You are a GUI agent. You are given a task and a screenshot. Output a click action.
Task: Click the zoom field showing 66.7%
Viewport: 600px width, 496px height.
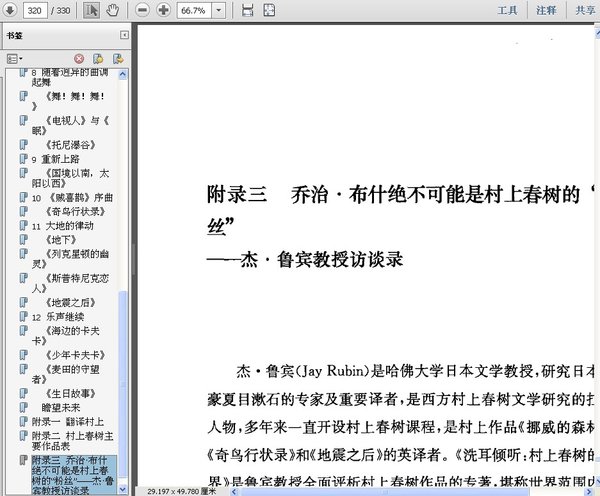click(x=194, y=10)
